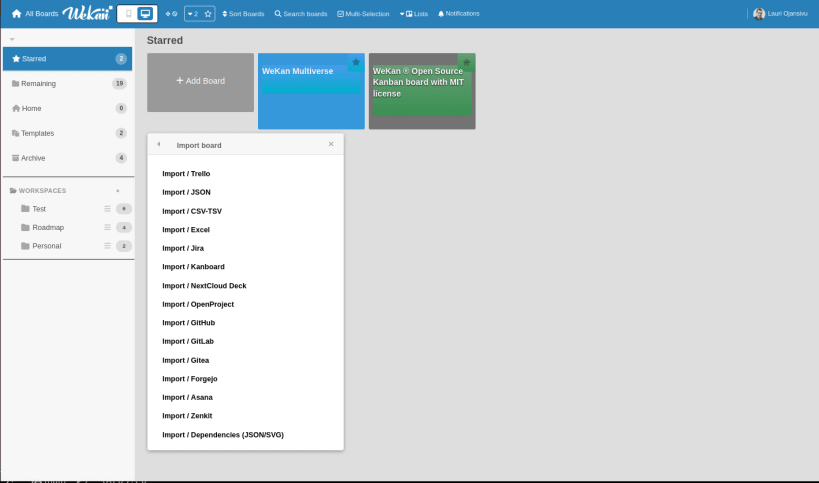Choose Import / Trello

tap(186, 174)
